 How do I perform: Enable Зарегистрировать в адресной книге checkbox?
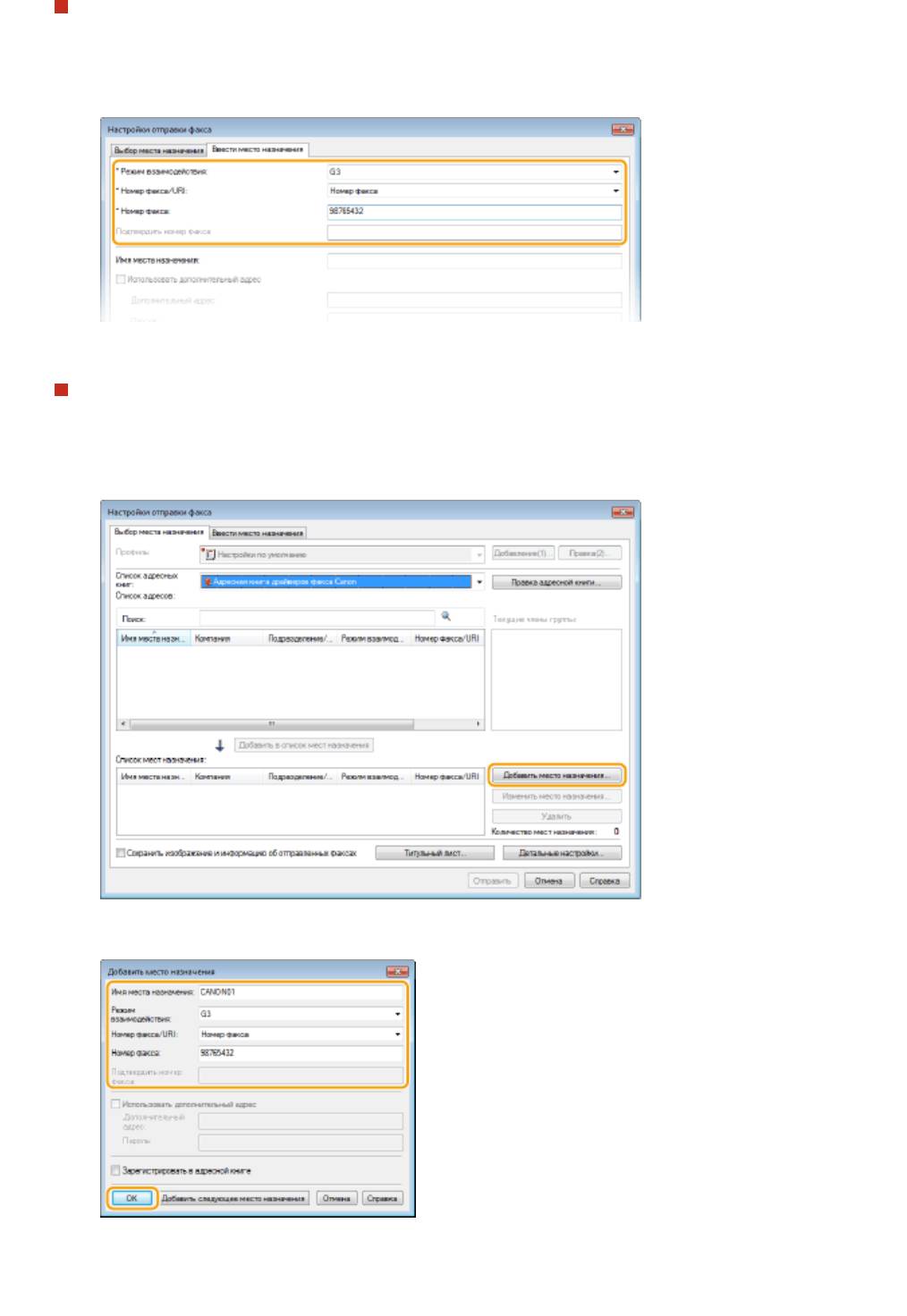(x=115, y=1170)
